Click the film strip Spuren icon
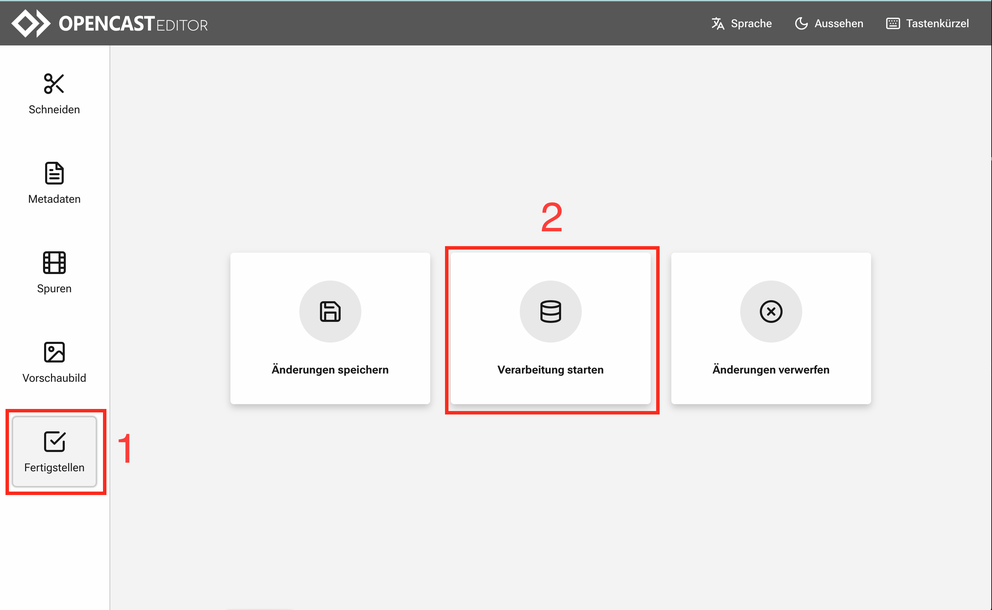992x610 pixels. (x=54, y=263)
